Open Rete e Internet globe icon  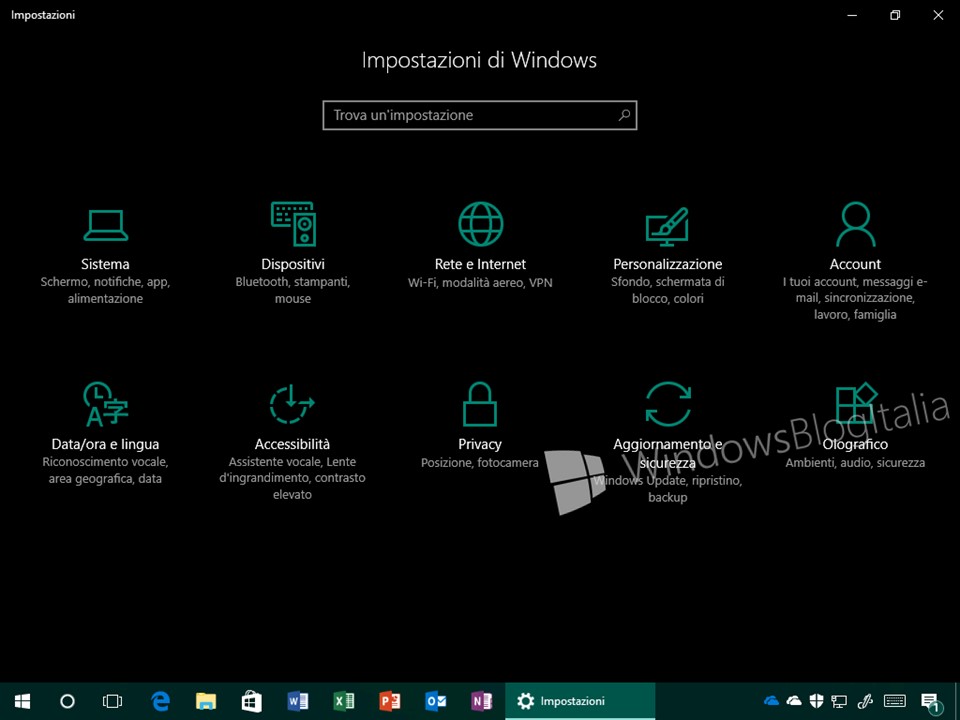pos(481,224)
